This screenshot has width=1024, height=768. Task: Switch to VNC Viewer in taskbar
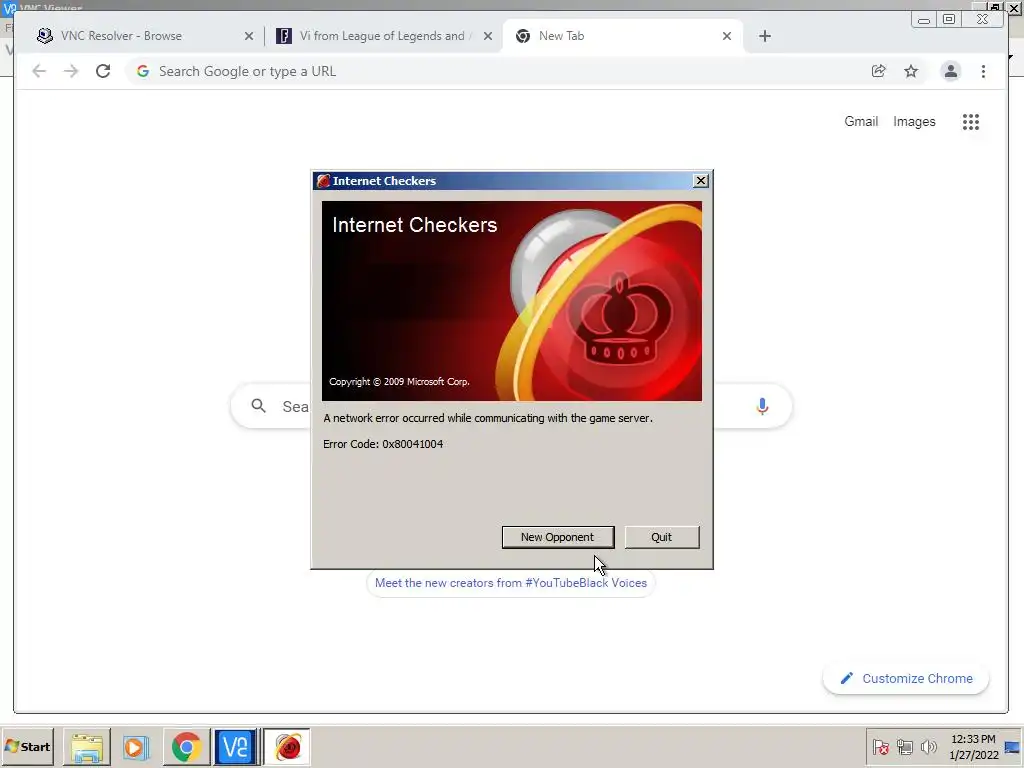[x=235, y=747]
